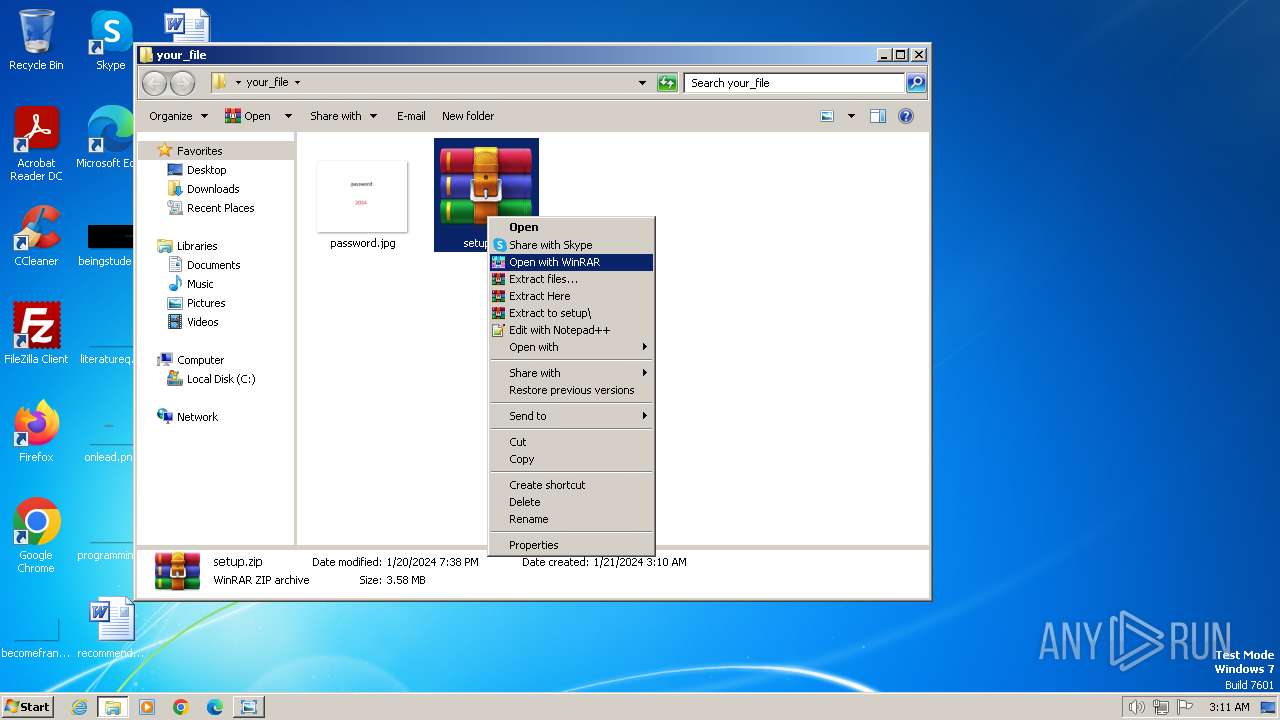Expand the Send to submenu

[571, 416]
